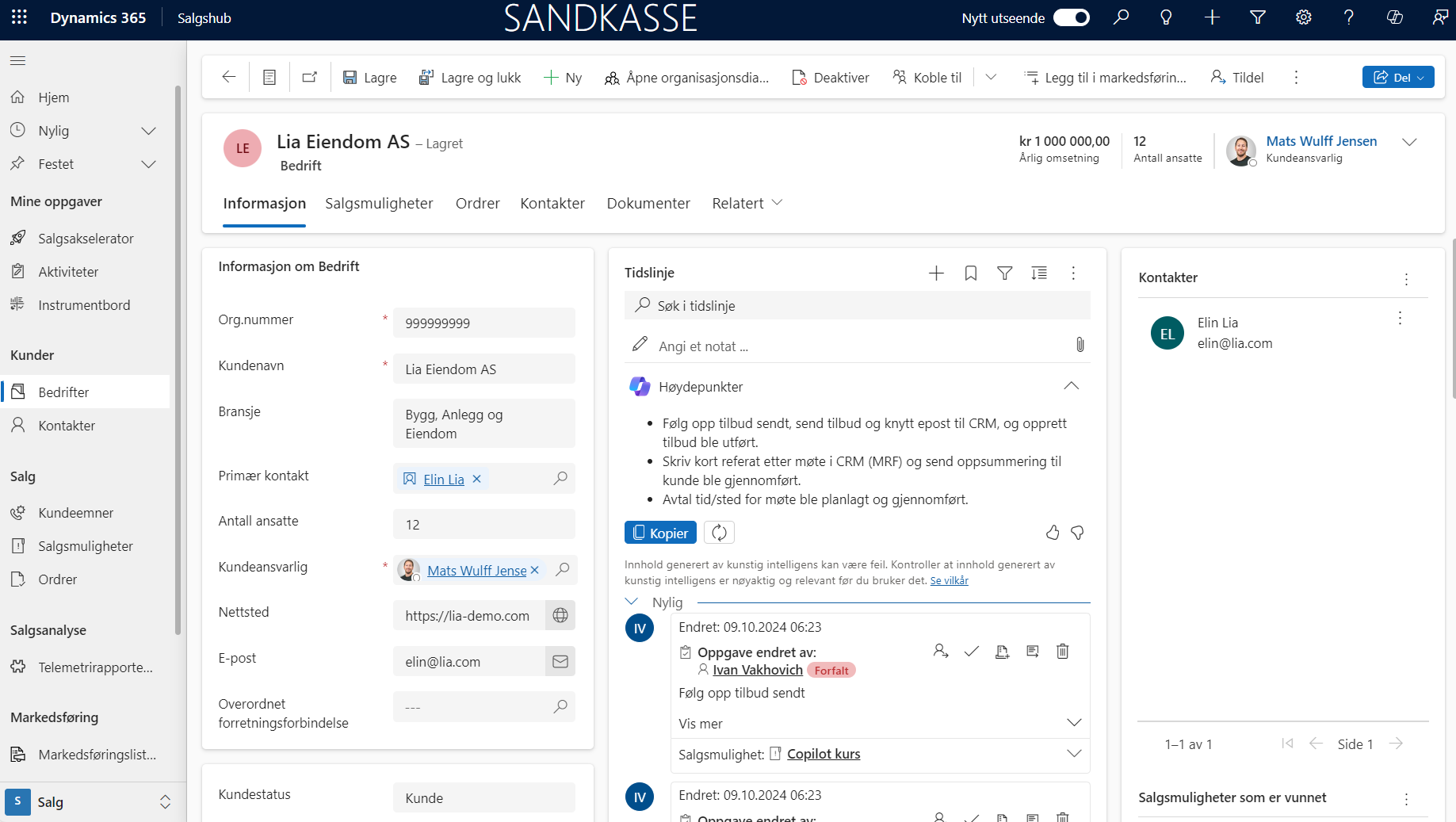Search Primær kontakt lookup magnifier
Viewport: 1456px width, 822px height.
(560, 479)
